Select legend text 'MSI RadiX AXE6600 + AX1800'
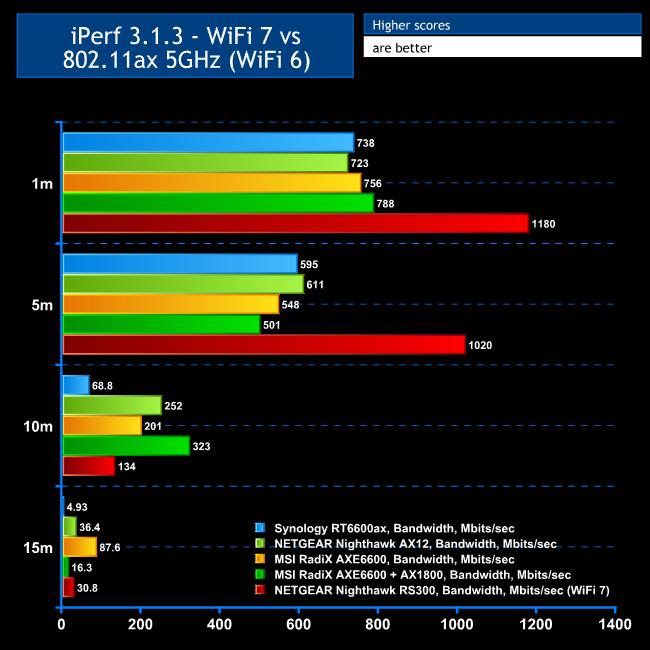The image size is (650, 650). [x=422, y=575]
